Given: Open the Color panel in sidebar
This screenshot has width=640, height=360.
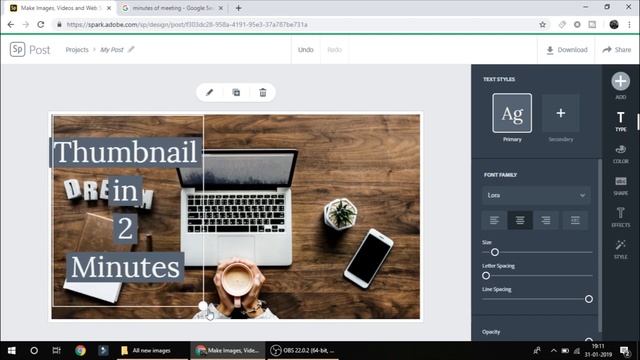Looking at the screenshot, I should coord(620,153).
